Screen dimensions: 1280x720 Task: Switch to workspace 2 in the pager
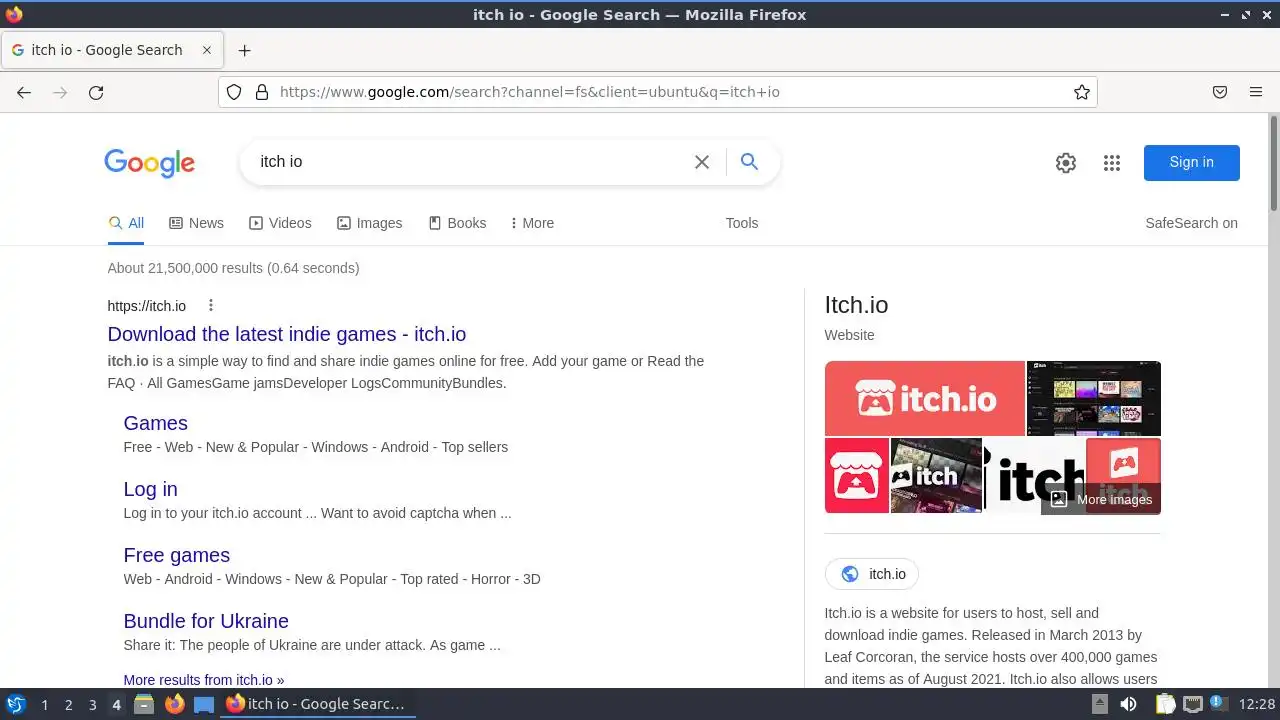[x=68, y=705]
